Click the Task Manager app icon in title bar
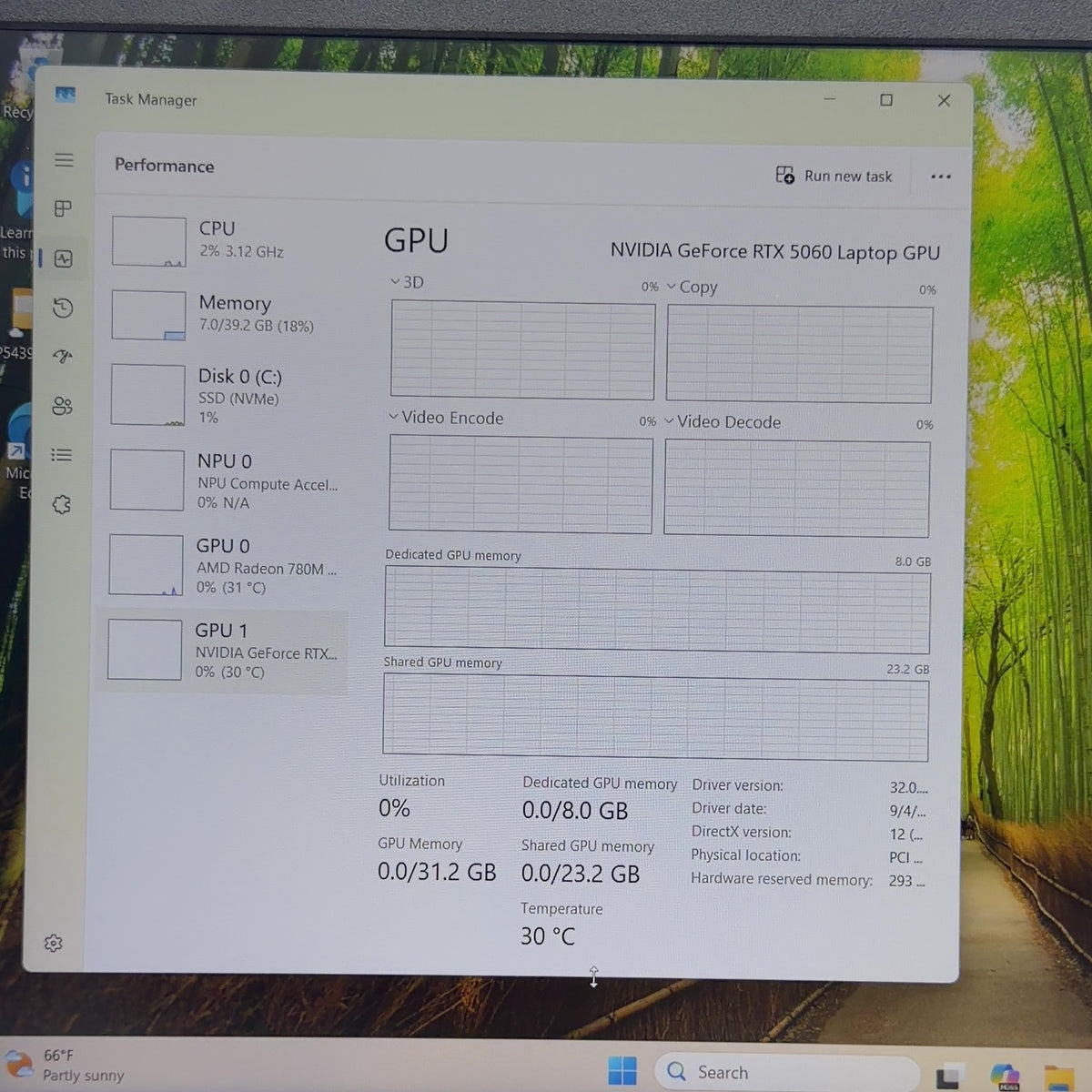The image size is (1092, 1092). [66, 95]
